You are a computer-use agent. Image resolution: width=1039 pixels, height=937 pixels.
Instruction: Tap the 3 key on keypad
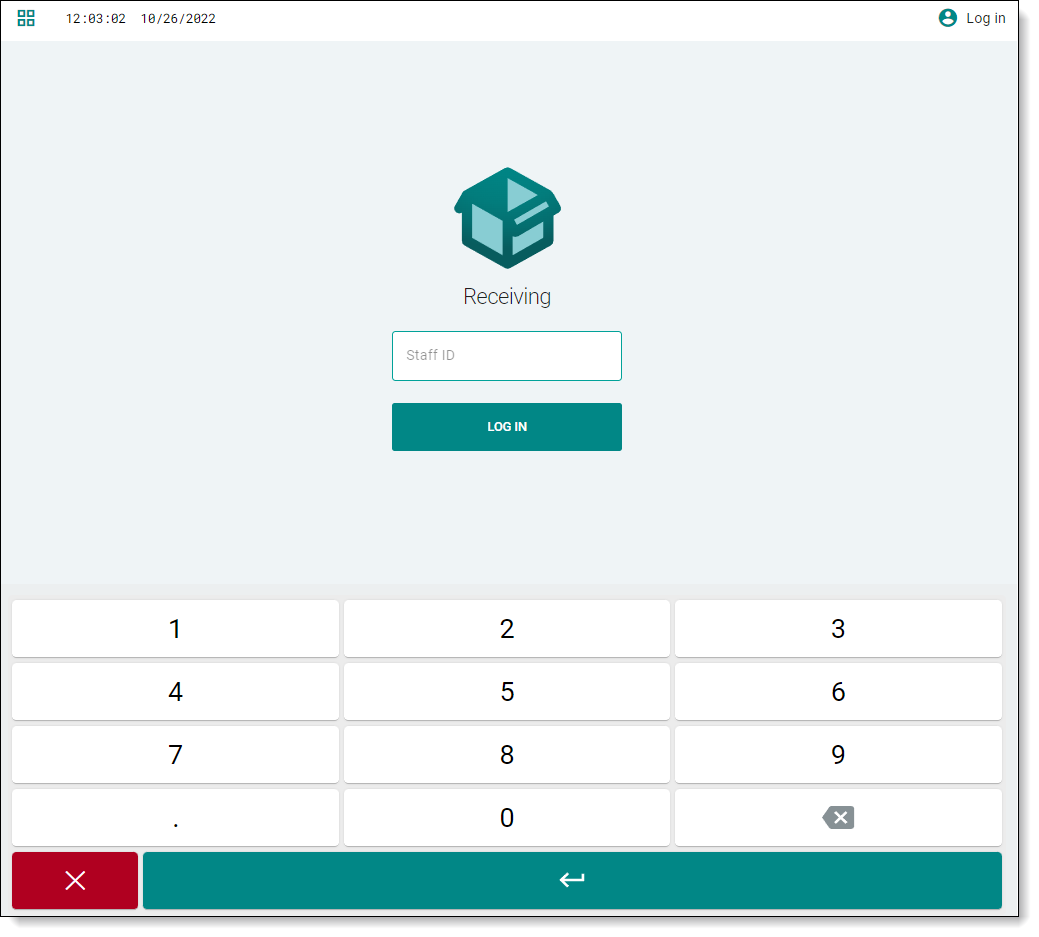838,629
